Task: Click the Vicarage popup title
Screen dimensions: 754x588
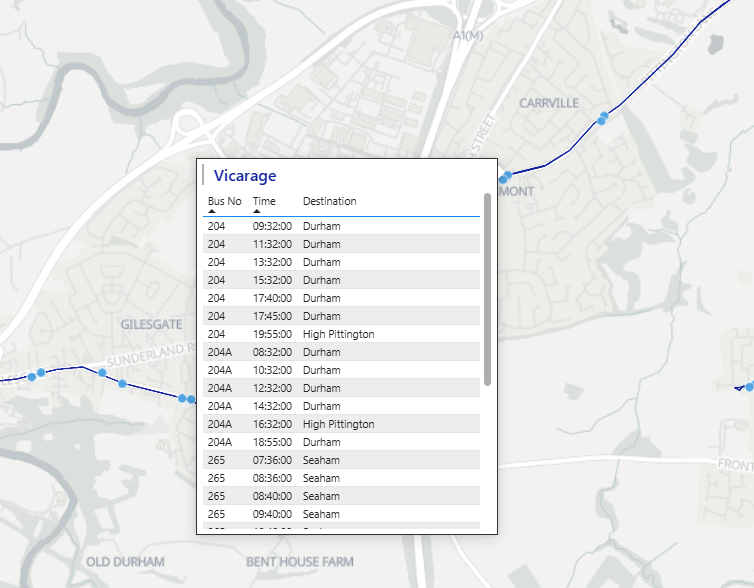Action: [245, 176]
